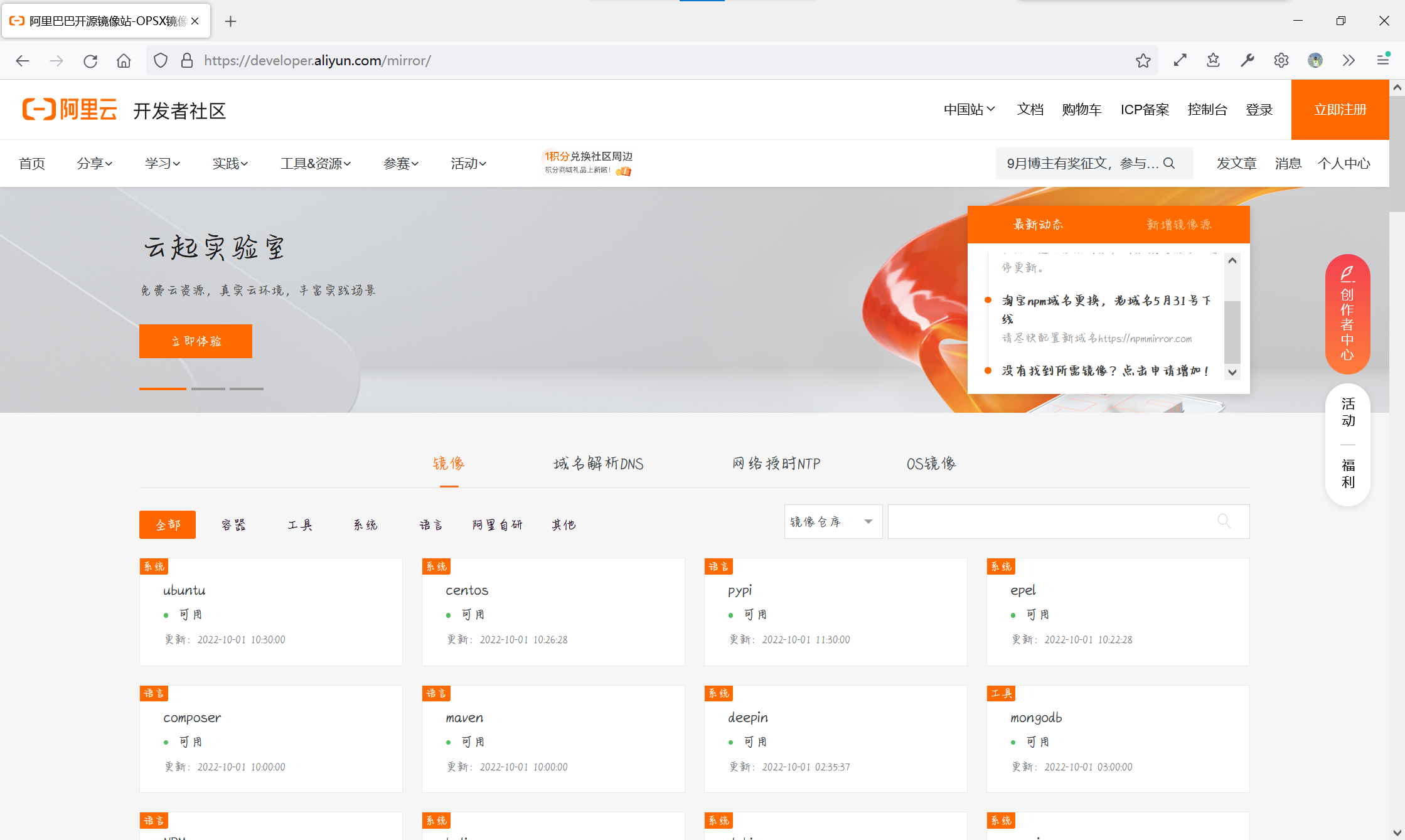
Task: Click the wrench tool icon
Action: (1247, 61)
